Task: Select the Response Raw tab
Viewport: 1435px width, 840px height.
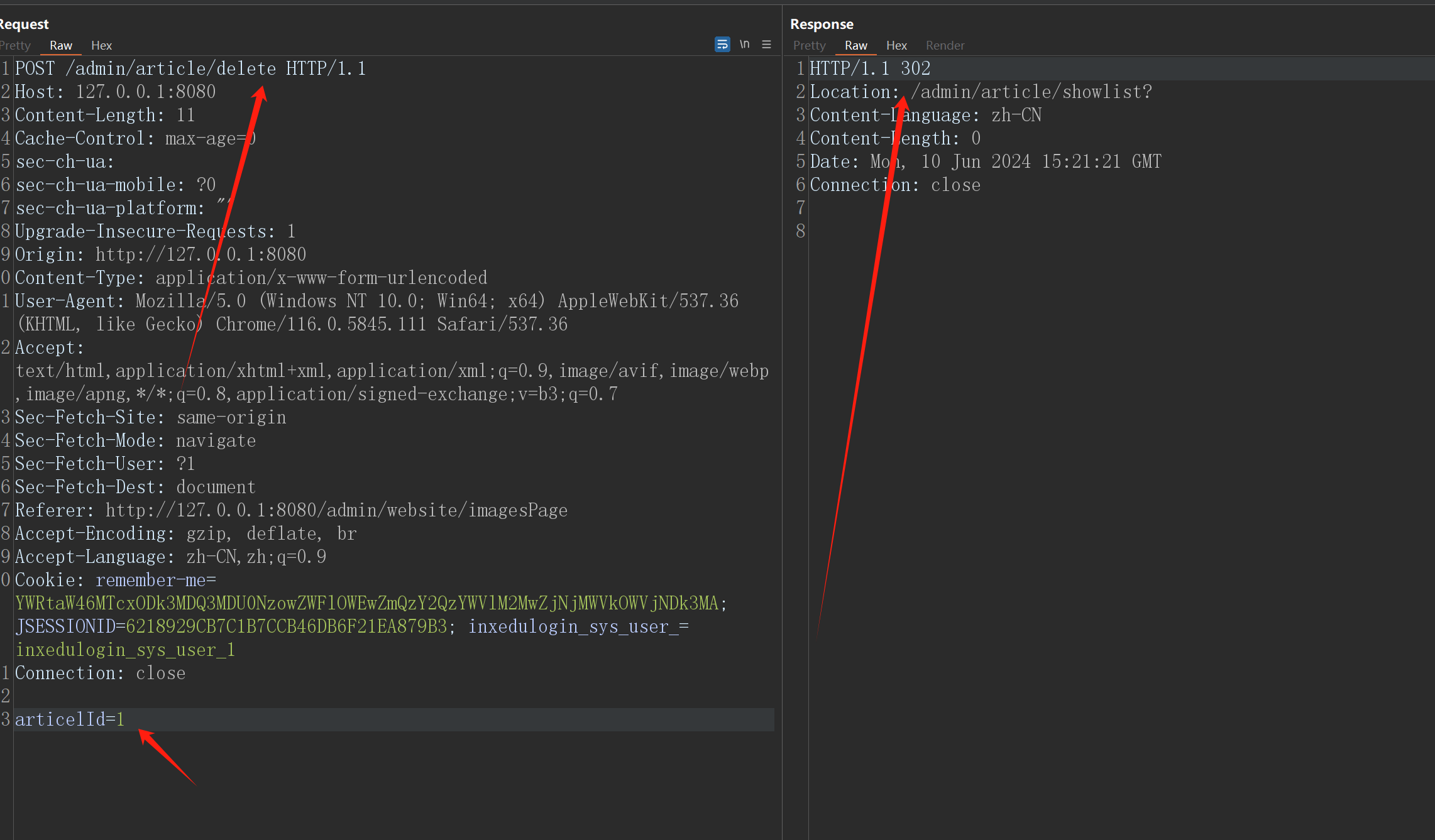Action: [855, 45]
